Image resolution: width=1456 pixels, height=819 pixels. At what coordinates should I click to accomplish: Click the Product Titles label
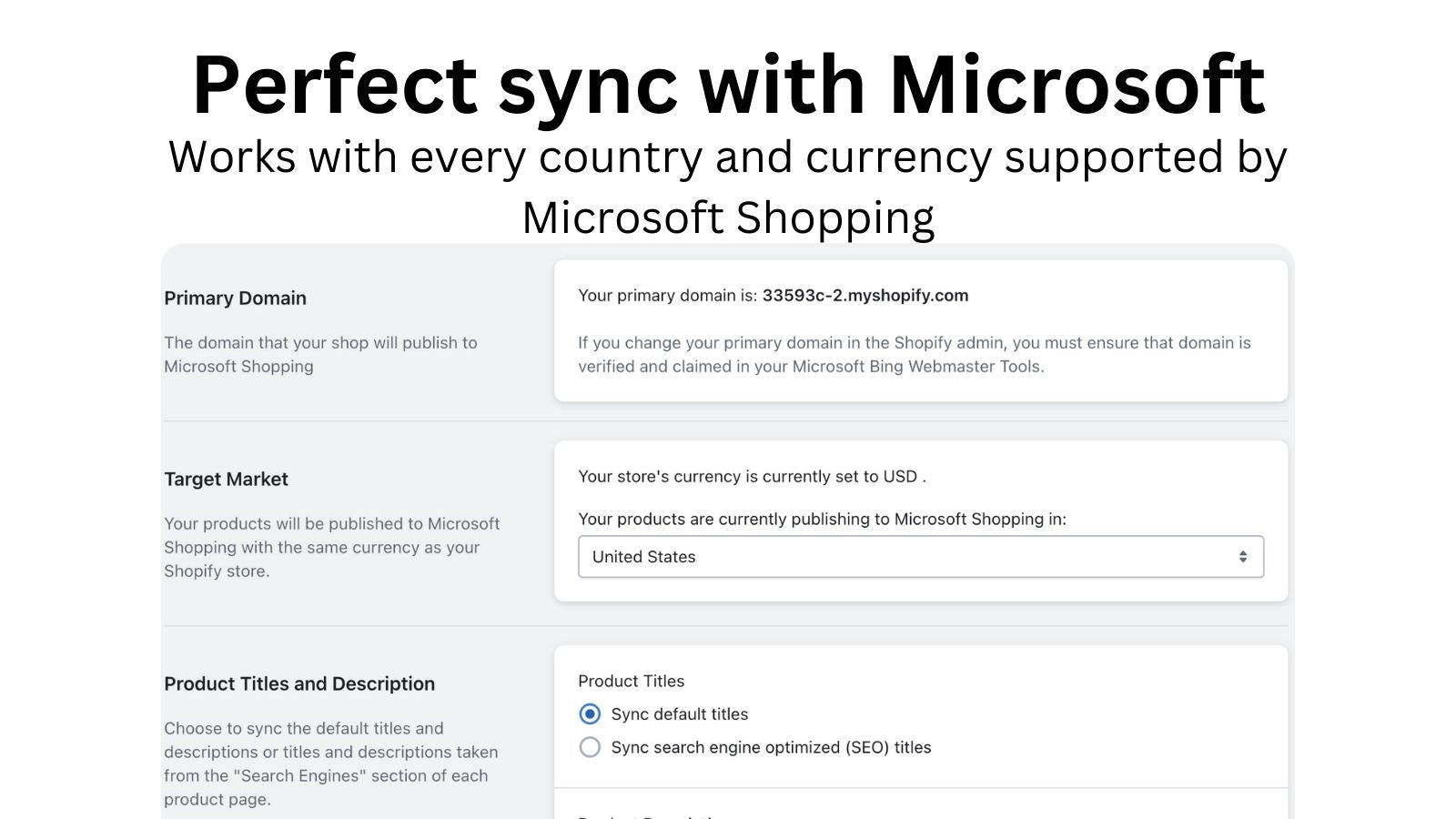click(632, 681)
